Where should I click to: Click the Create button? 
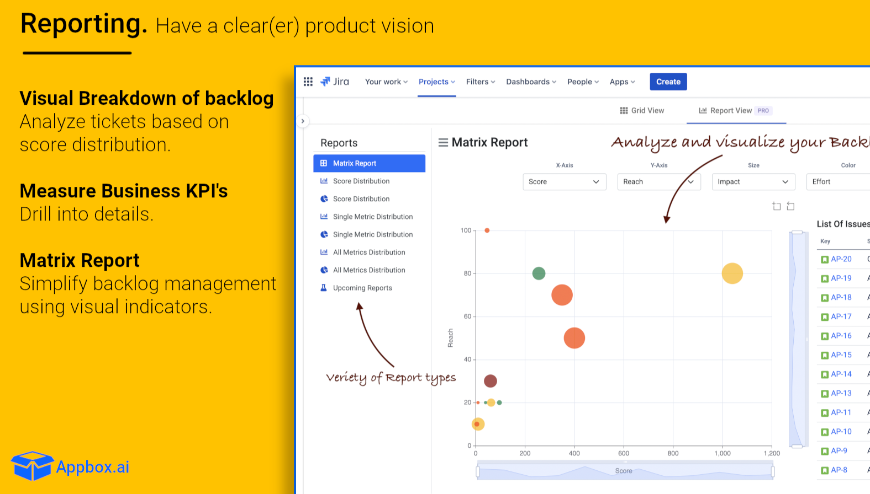point(668,82)
